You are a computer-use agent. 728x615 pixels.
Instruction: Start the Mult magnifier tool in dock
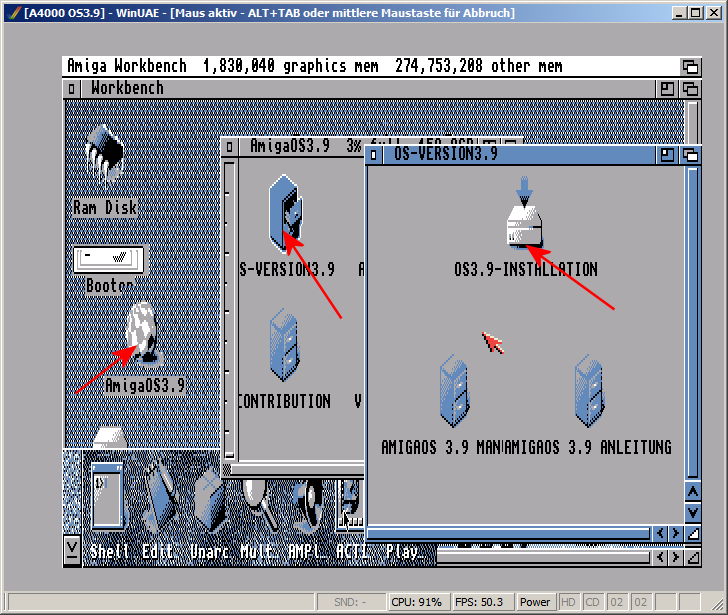point(258,506)
